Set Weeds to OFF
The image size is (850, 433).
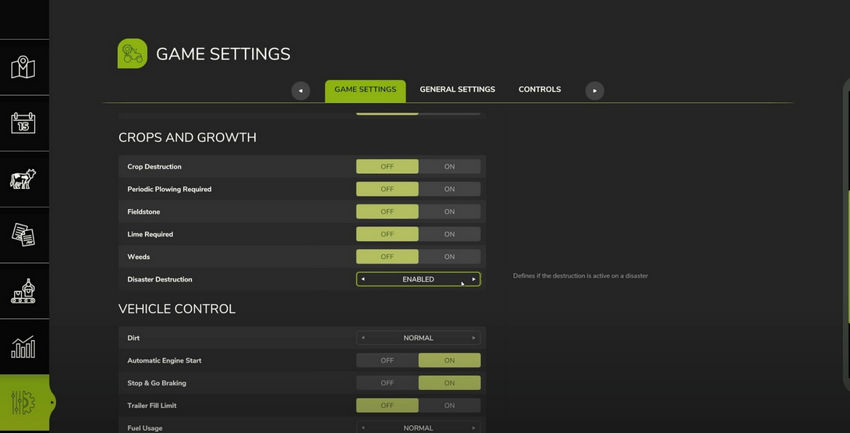(387, 256)
